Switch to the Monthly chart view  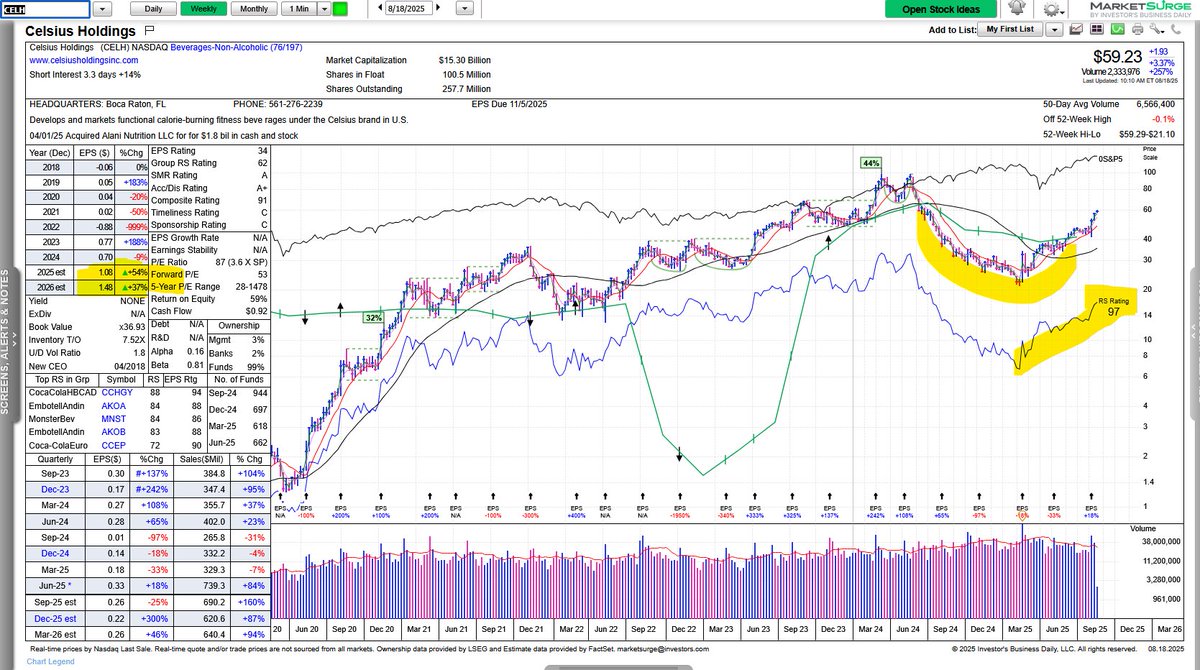tap(253, 8)
